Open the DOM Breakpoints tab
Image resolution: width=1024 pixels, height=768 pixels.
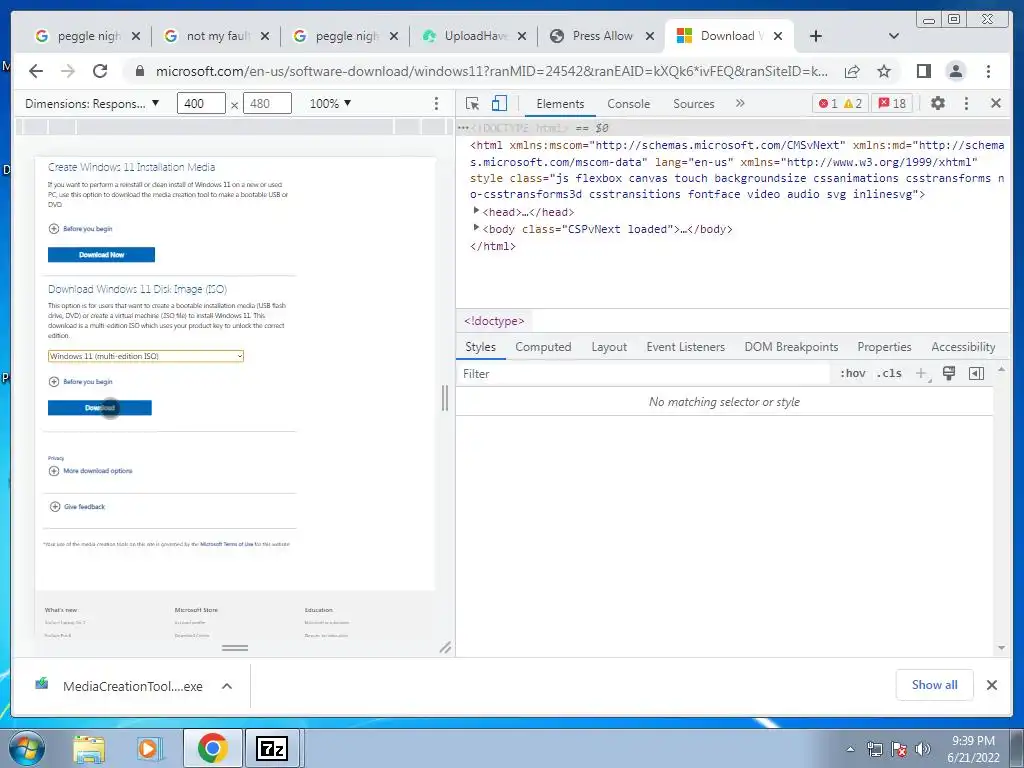[x=791, y=347]
